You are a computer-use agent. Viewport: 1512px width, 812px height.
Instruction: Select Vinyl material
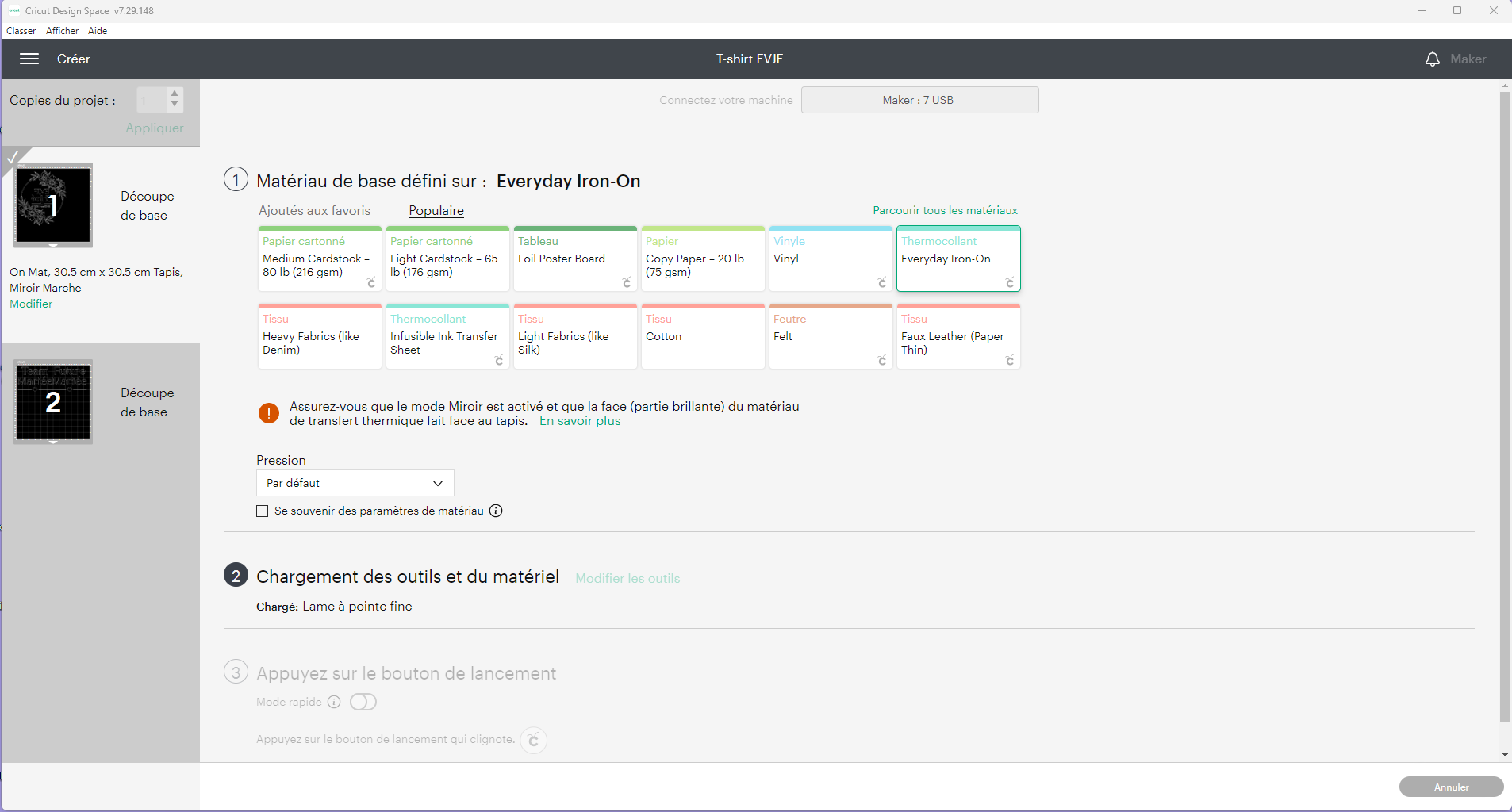831,259
